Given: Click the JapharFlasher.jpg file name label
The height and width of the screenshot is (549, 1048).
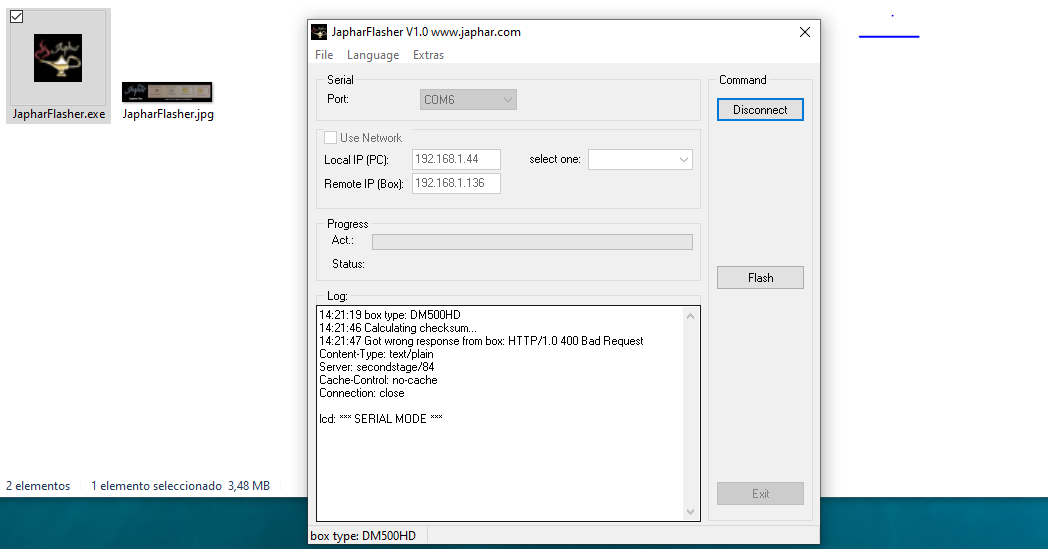Looking at the screenshot, I should (x=168, y=114).
